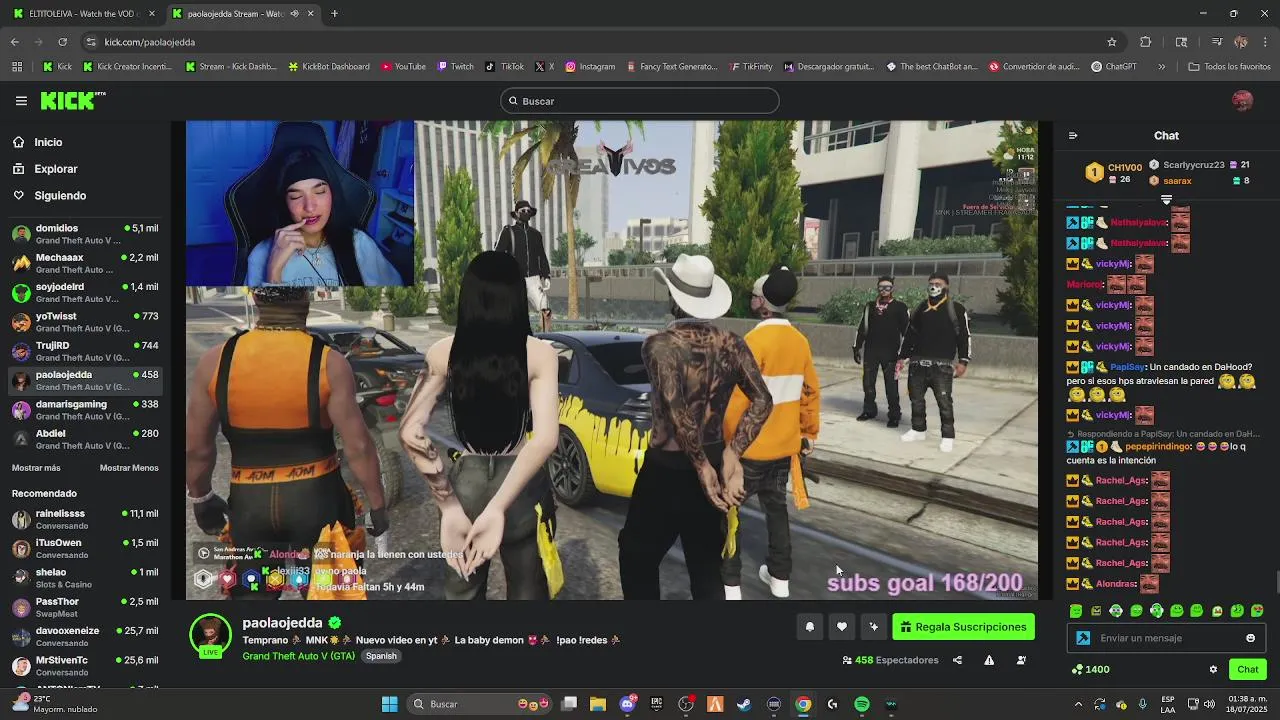Open yoTwisst channel in sidebar
The width and height of the screenshot is (1280, 720).
(85, 323)
